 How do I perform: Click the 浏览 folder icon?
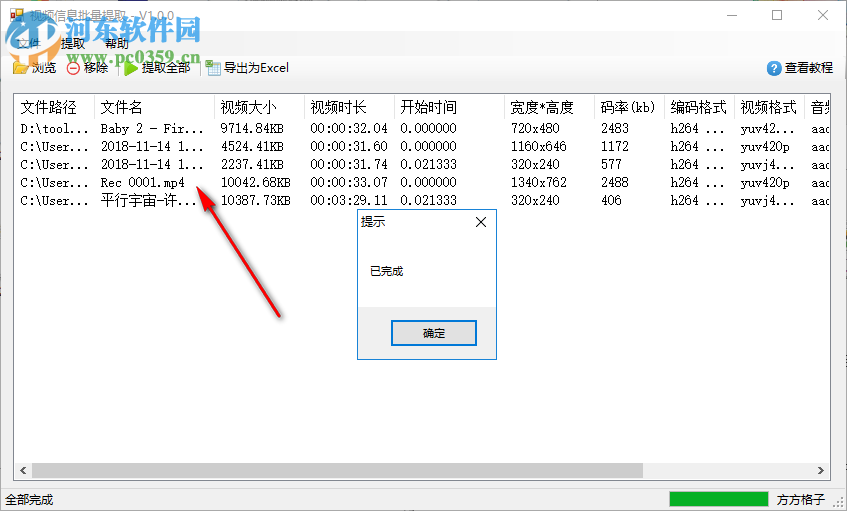(x=20, y=68)
